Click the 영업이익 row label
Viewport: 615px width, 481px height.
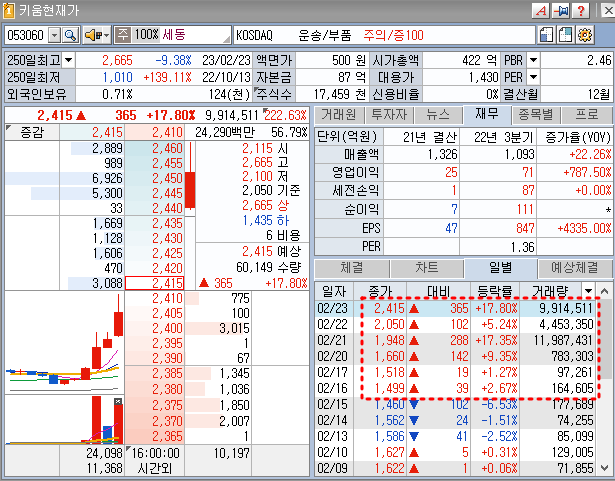point(349,172)
